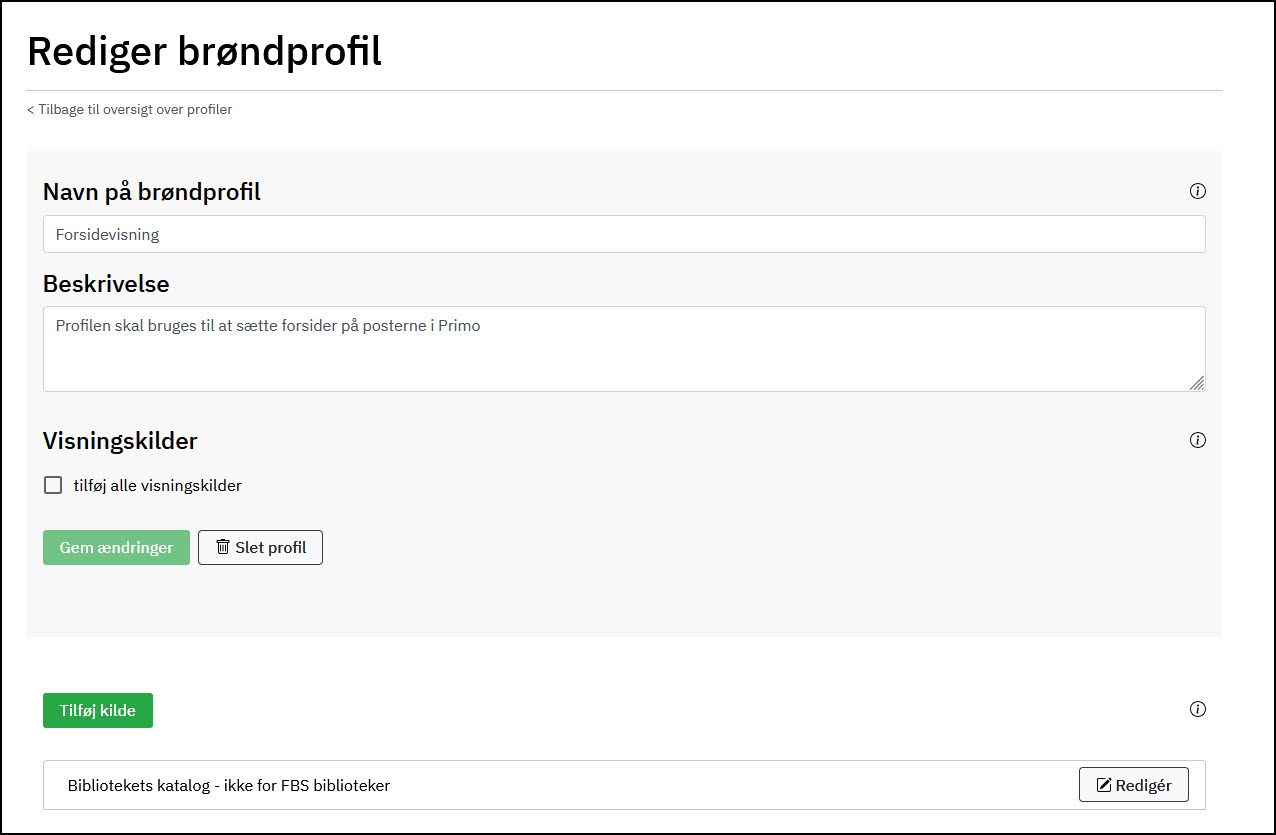The height and width of the screenshot is (835, 1276).
Task: Click info icon right of Tilføj kilde
Action: click(x=1198, y=709)
